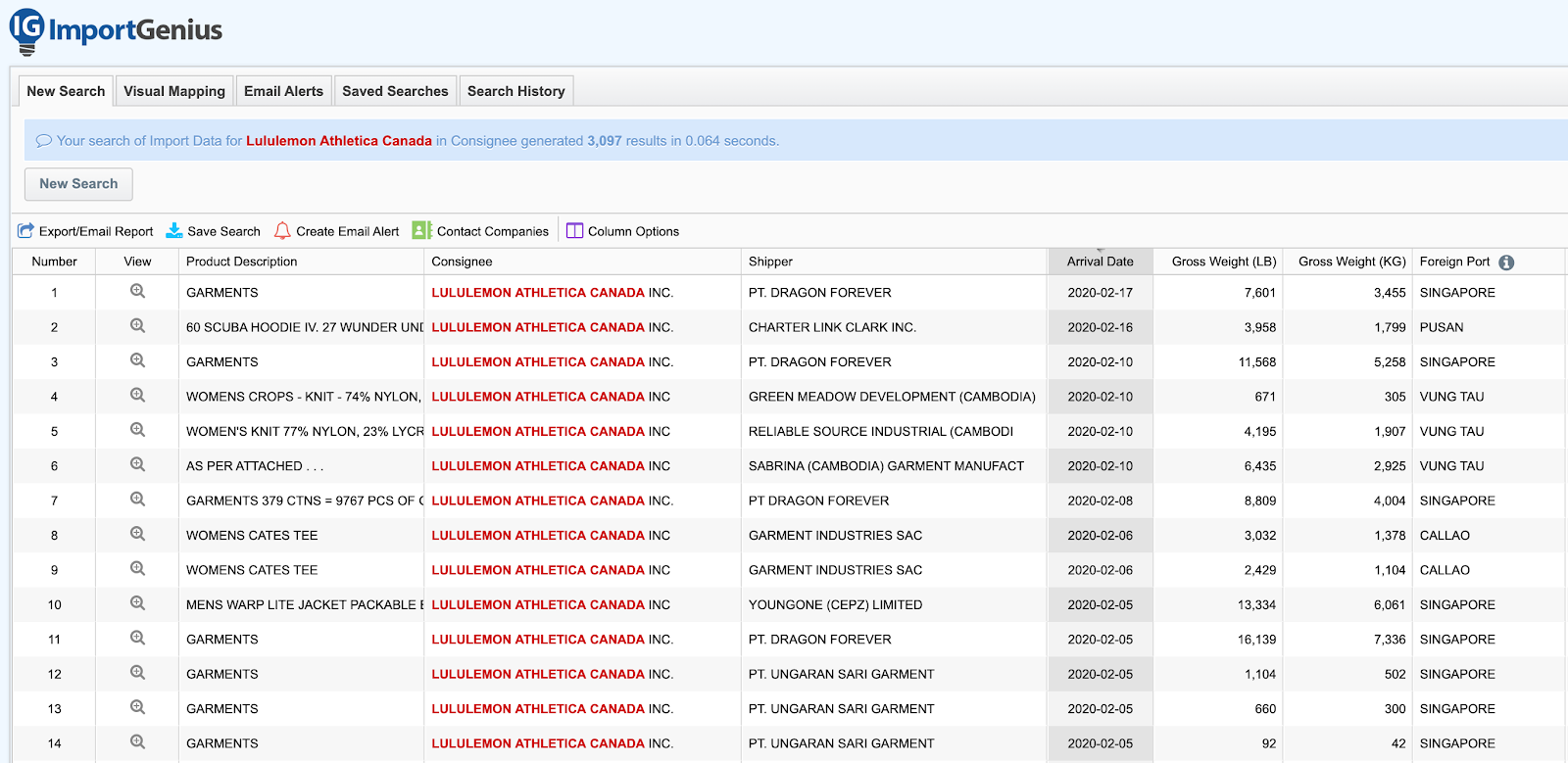This screenshot has height=763, width=1568.
Task: Click Export/Email Report link text
Action: pyautogui.click(x=96, y=232)
